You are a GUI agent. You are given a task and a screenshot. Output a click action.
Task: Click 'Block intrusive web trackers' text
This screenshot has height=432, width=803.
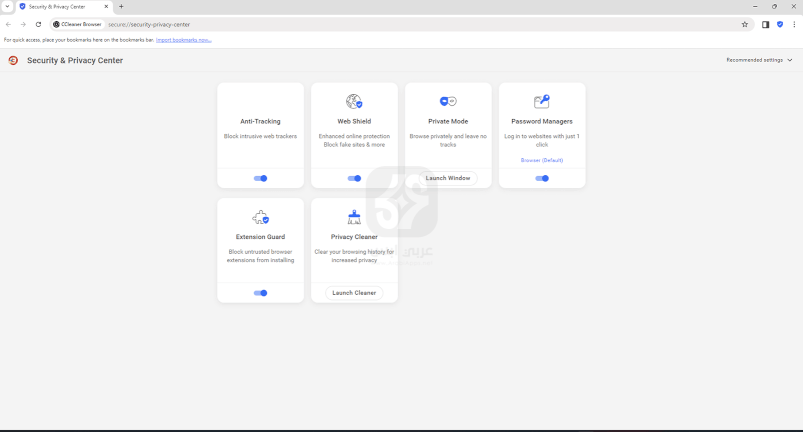(260, 136)
